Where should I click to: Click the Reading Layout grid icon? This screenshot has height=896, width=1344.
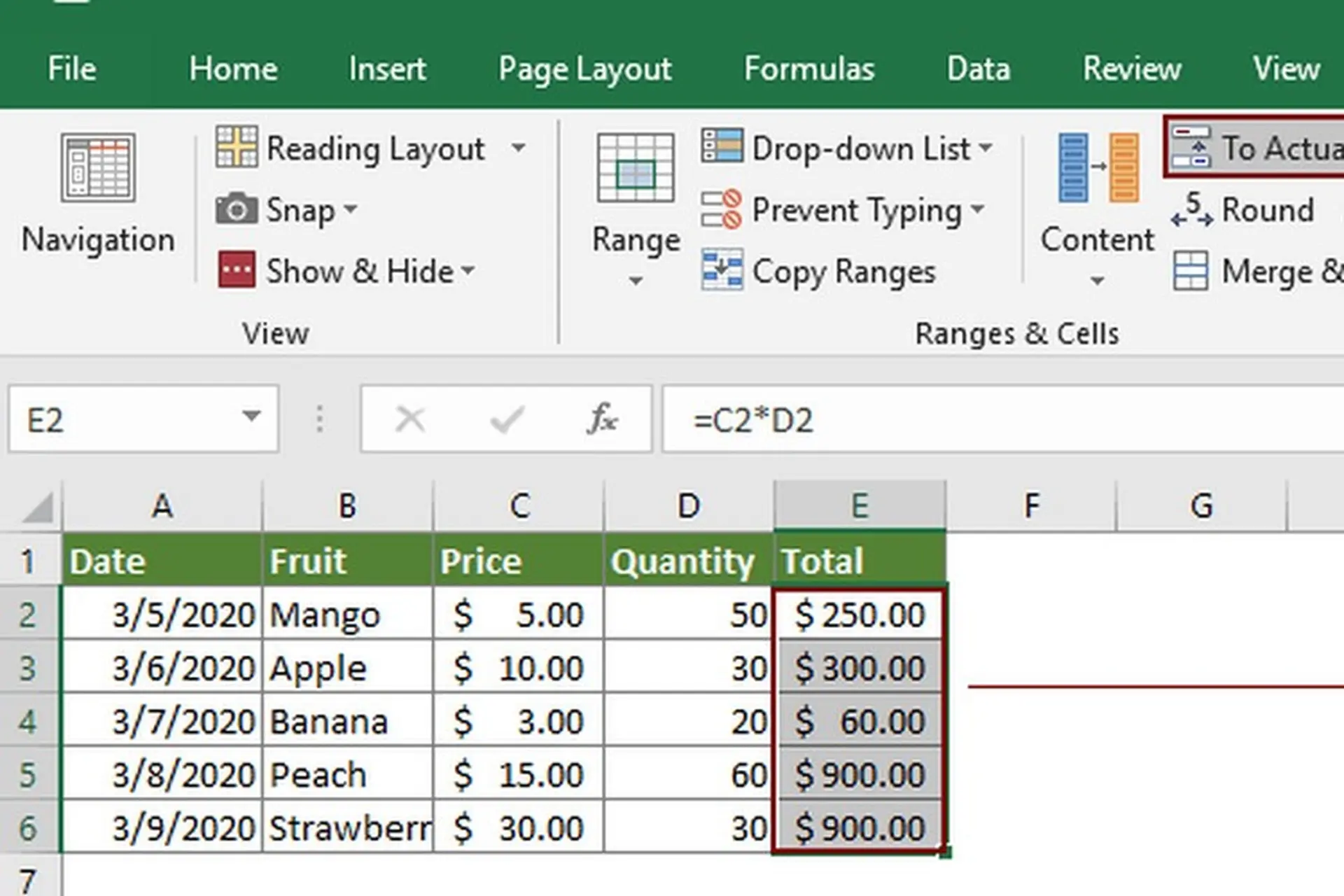click(237, 147)
